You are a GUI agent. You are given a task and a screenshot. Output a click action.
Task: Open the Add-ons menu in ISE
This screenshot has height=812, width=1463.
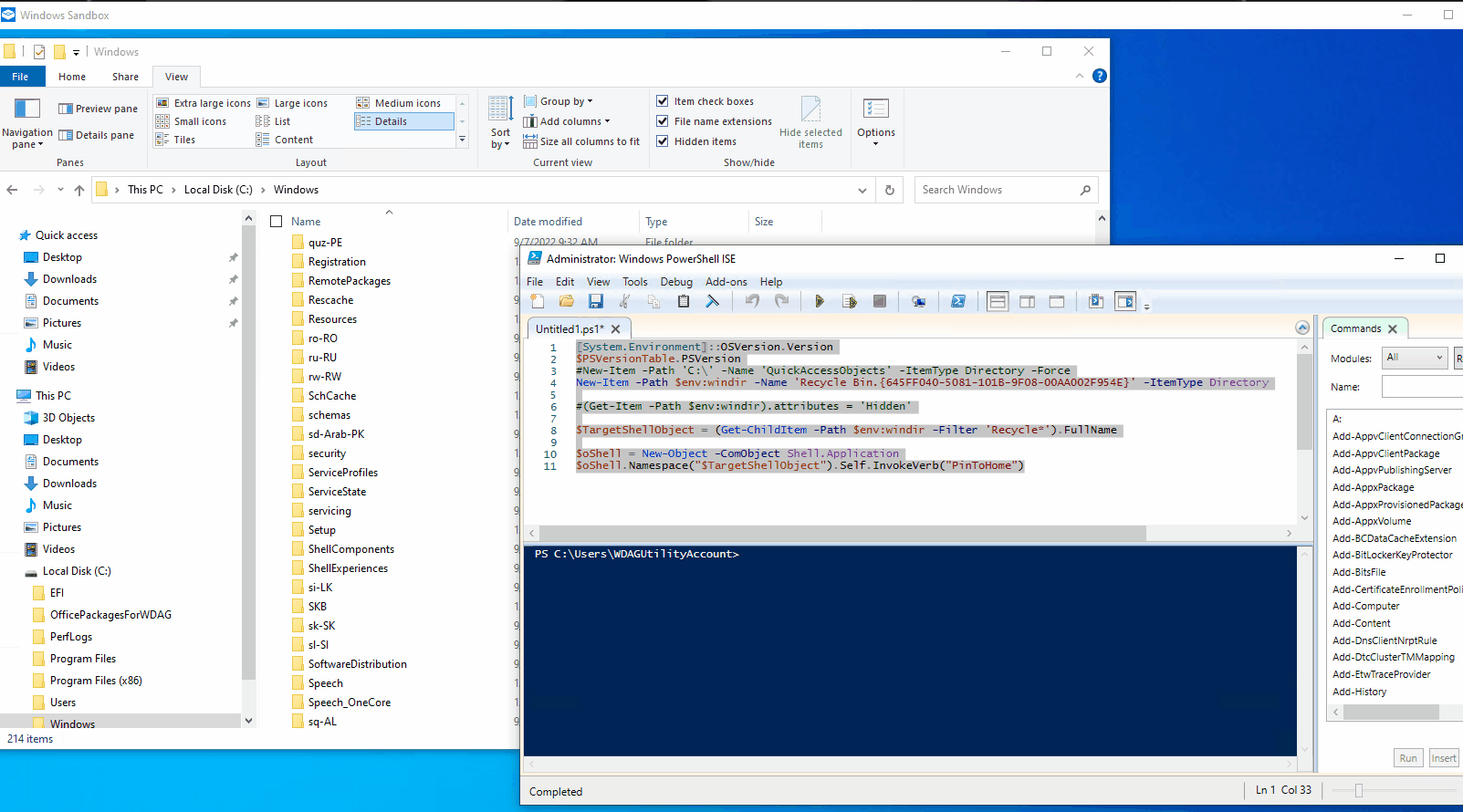[726, 282]
